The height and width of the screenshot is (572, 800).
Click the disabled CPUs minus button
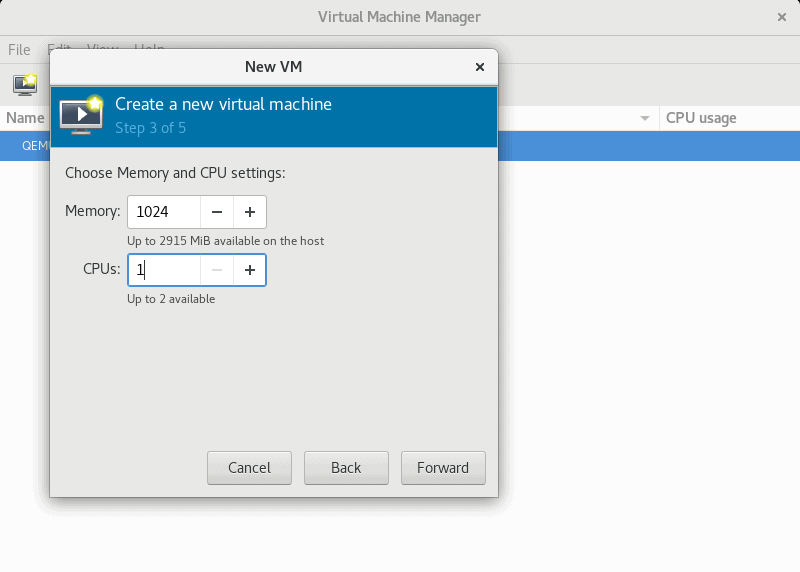[217, 270]
